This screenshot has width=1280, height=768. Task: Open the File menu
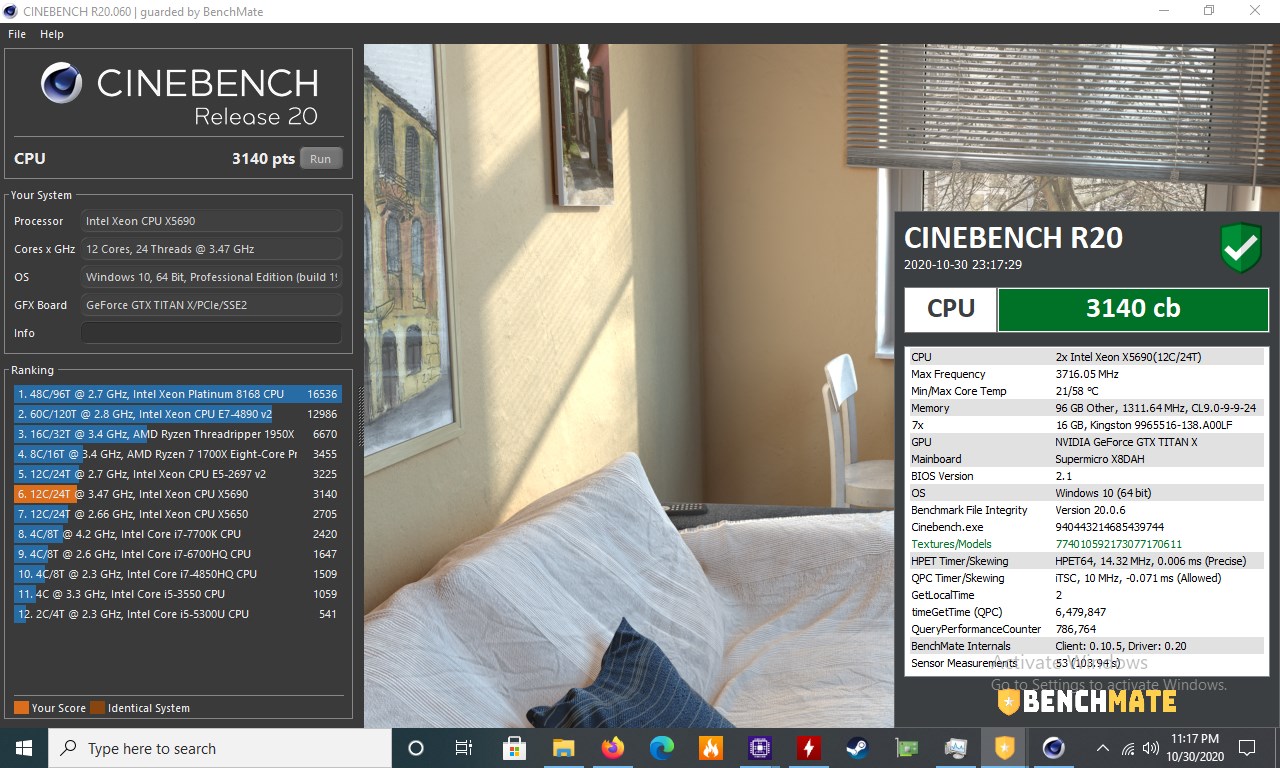pos(16,34)
